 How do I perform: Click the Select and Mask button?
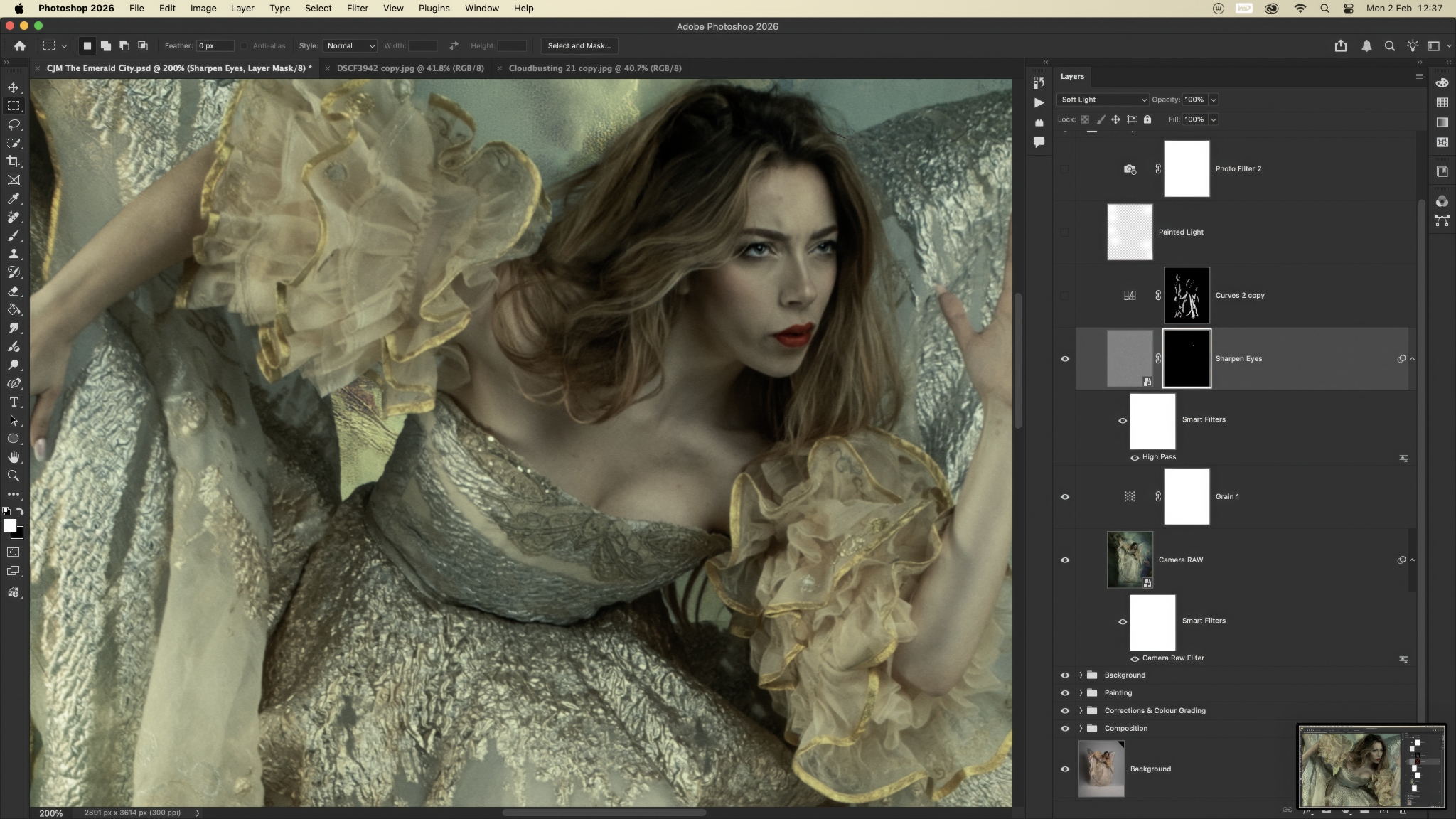pyautogui.click(x=579, y=45)
